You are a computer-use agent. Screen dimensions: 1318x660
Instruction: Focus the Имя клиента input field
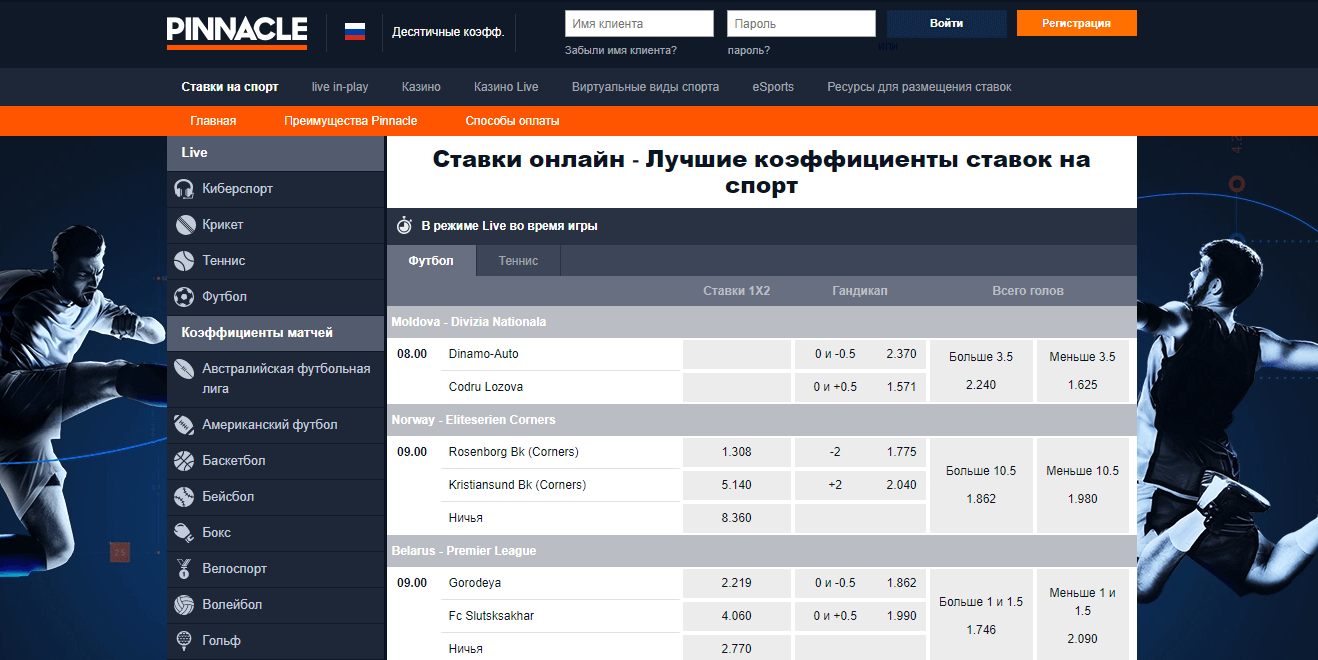639,23
